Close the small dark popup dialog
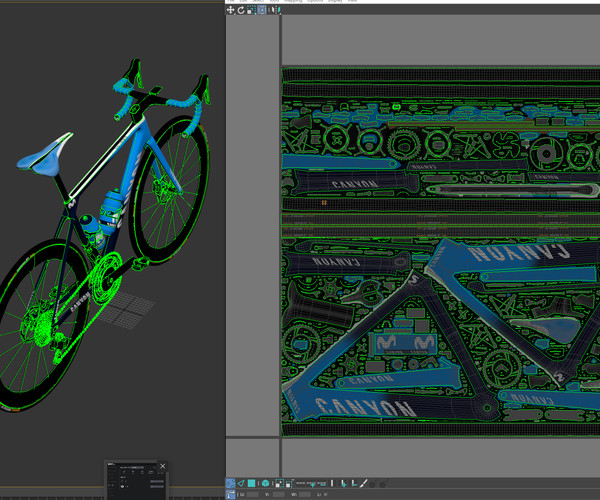The height and width of the screenshot is (500, 600). (x=163, y=466)
